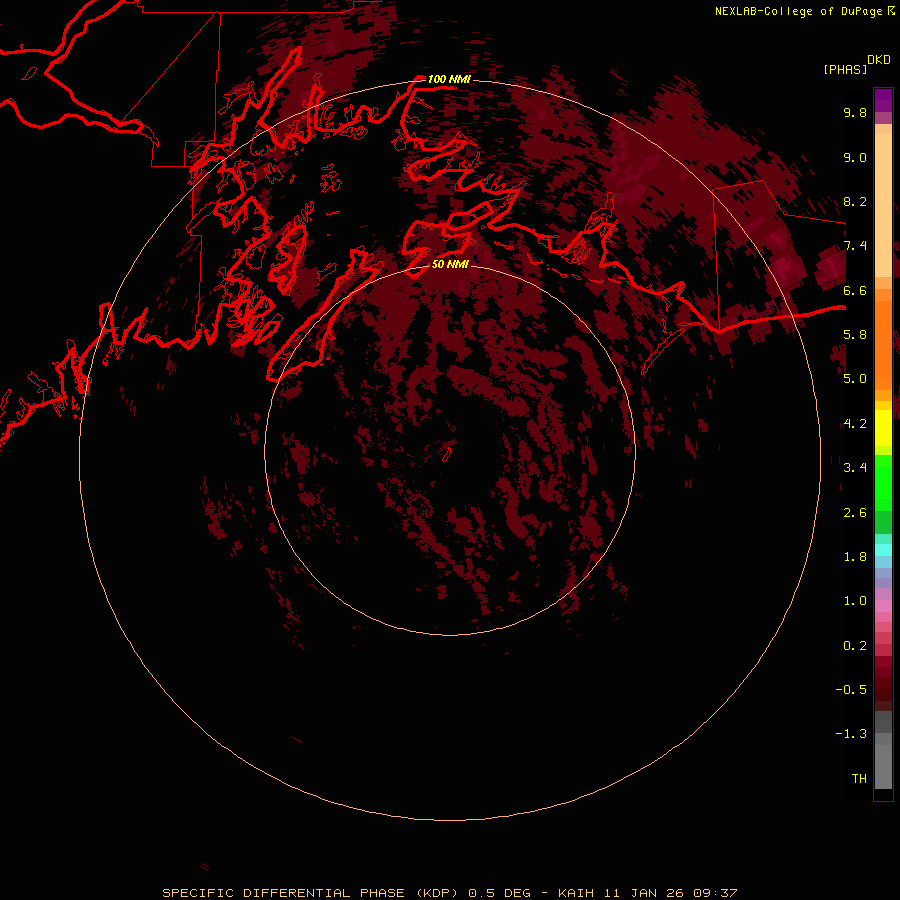Click the 3.4 legend value label
900x900 pixels.
pos(855,468)
